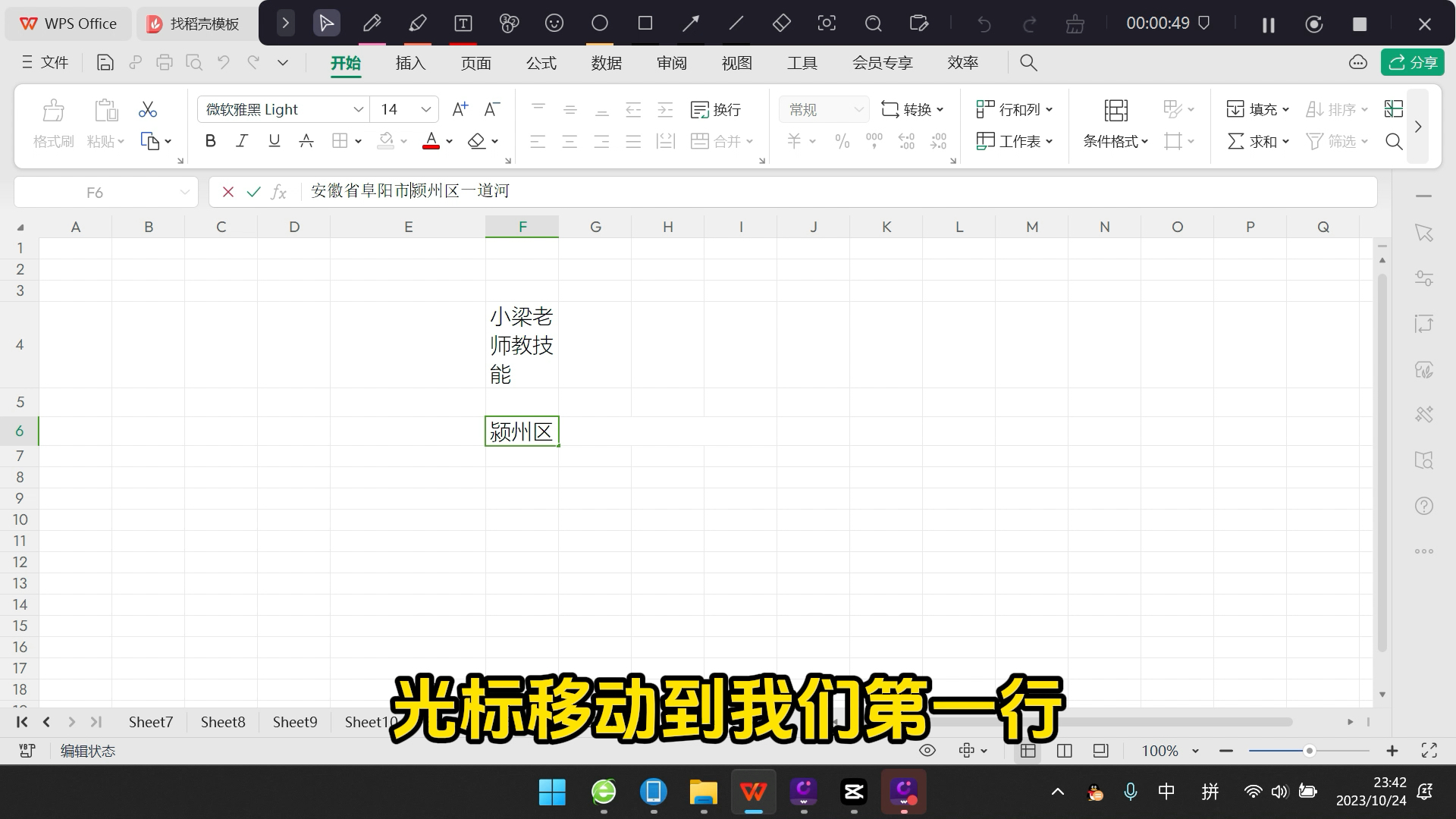Open CapCut from the taskbar
This screenshot has height=819, width=1456.
tap(854, 792)
